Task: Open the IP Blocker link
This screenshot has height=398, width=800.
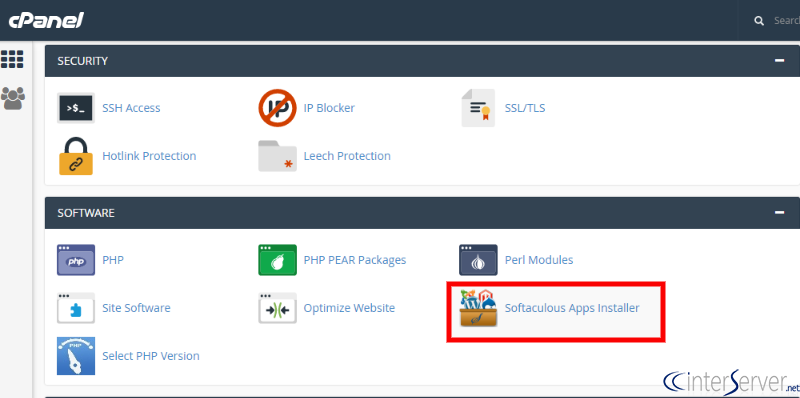Action: pyautogui.click(x=329, y=108)
